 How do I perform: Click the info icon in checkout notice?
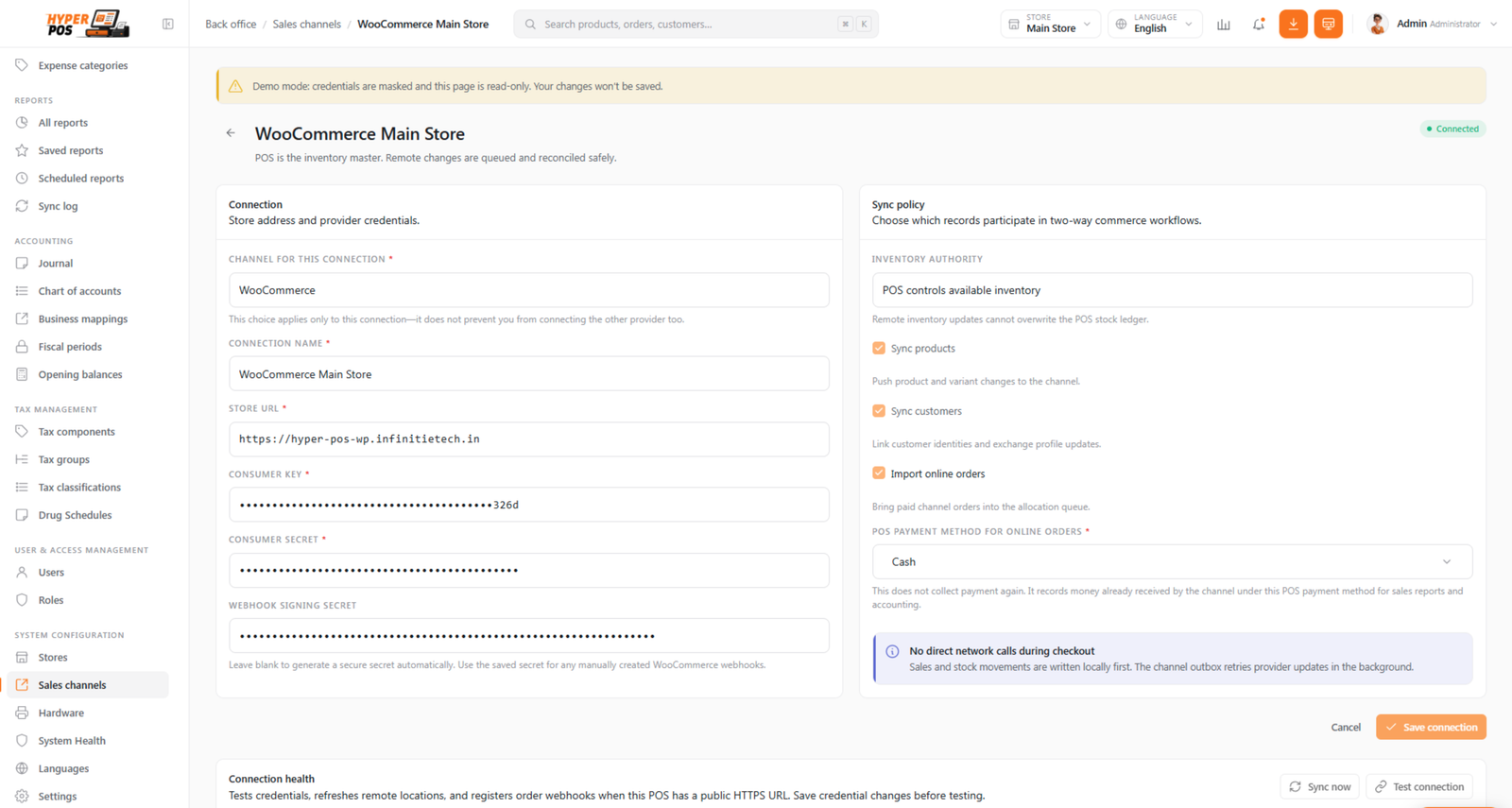(892, 651)
